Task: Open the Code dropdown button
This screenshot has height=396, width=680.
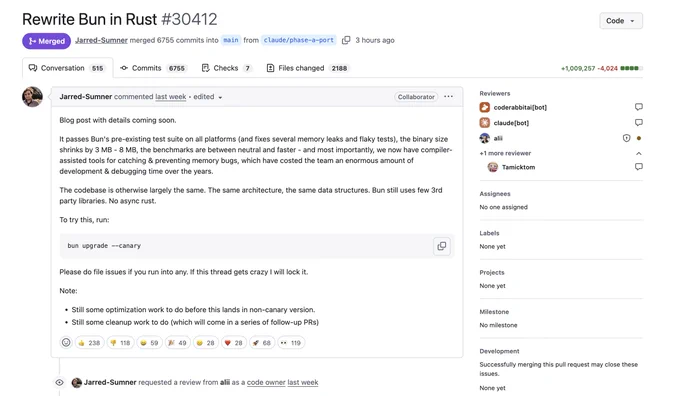Action: point(621,21)
